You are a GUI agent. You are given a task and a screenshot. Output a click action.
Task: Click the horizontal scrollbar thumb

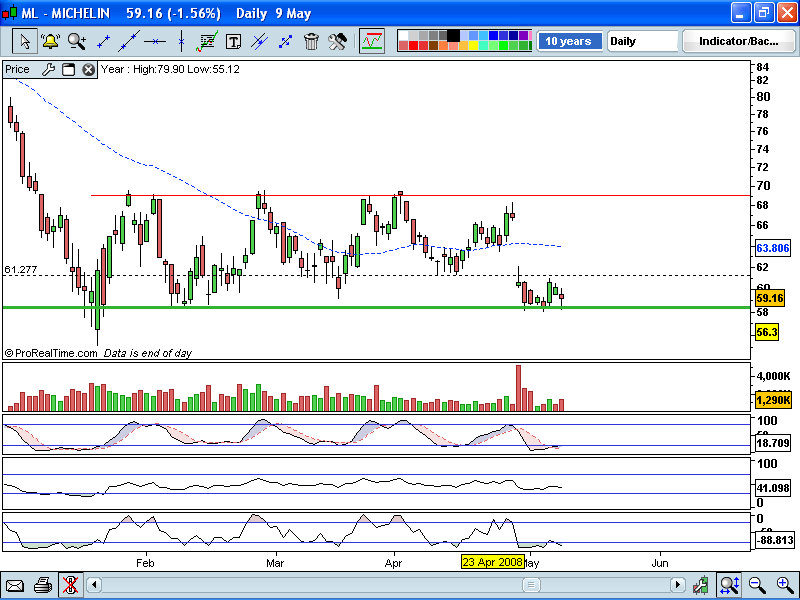coord(531,585)
